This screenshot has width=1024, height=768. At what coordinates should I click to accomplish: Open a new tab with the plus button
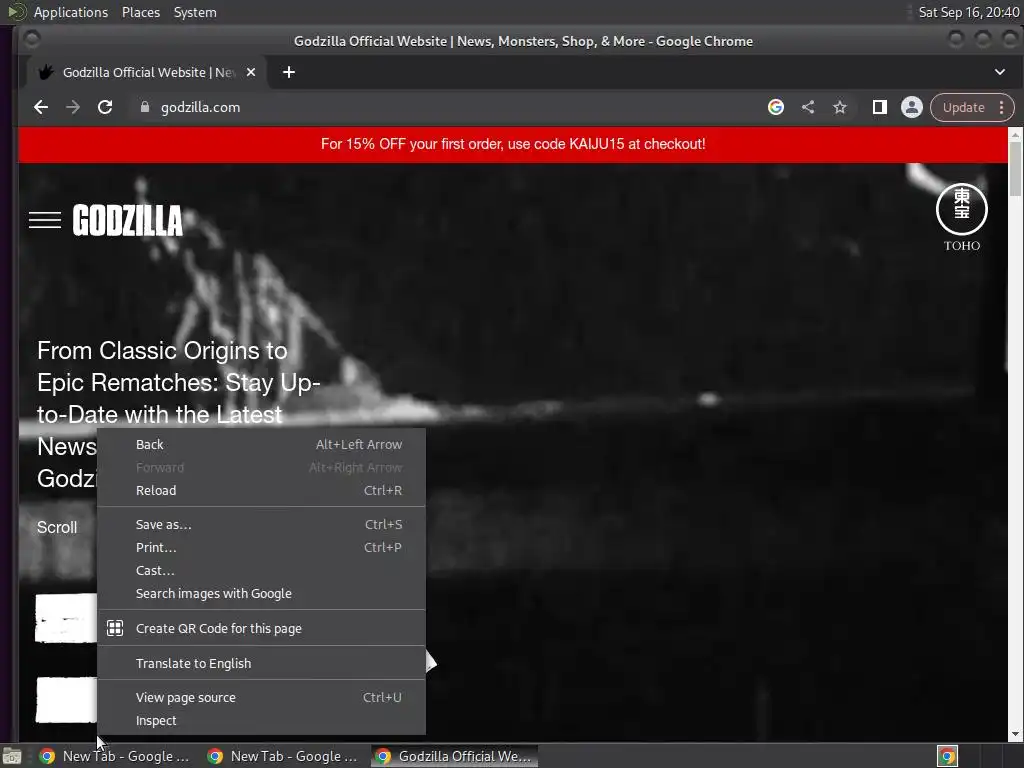click(289, 72)
